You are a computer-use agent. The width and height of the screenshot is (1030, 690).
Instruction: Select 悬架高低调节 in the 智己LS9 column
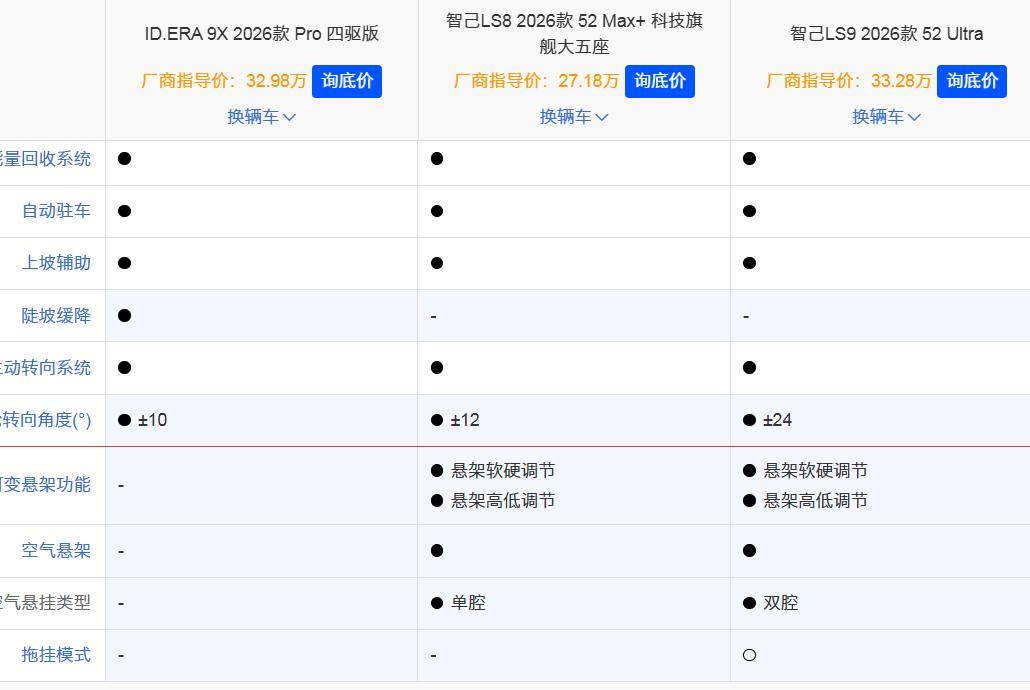(x=815, y=501)
